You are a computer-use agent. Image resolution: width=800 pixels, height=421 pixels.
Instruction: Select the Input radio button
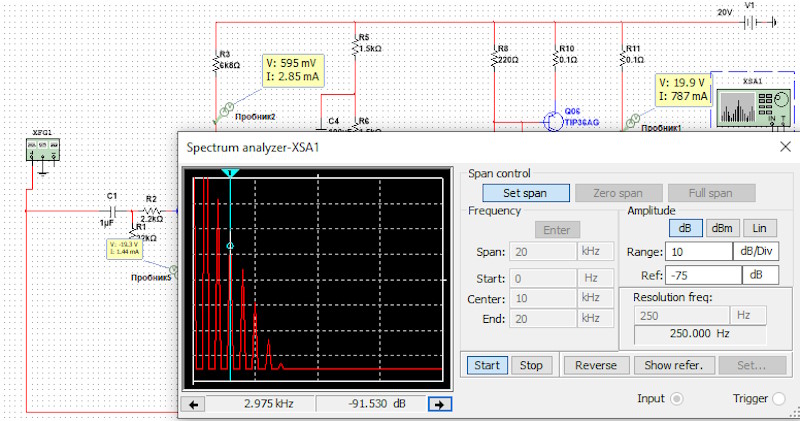pos(677,399)
